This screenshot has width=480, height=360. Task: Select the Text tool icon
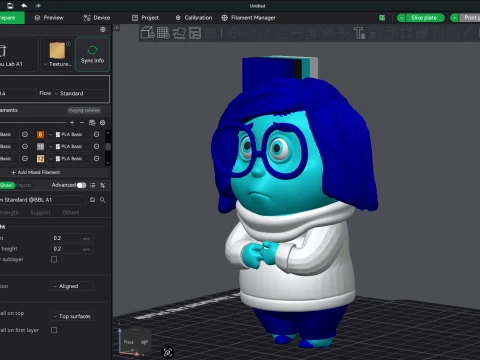point(359,33)
